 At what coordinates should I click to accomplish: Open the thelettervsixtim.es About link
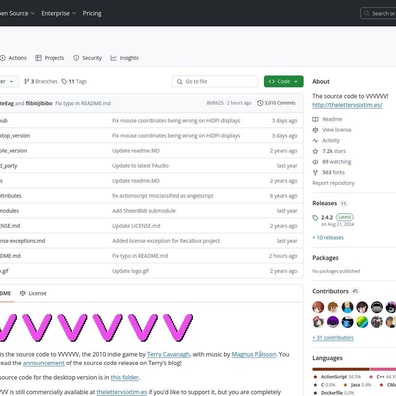tap(347, 105)
